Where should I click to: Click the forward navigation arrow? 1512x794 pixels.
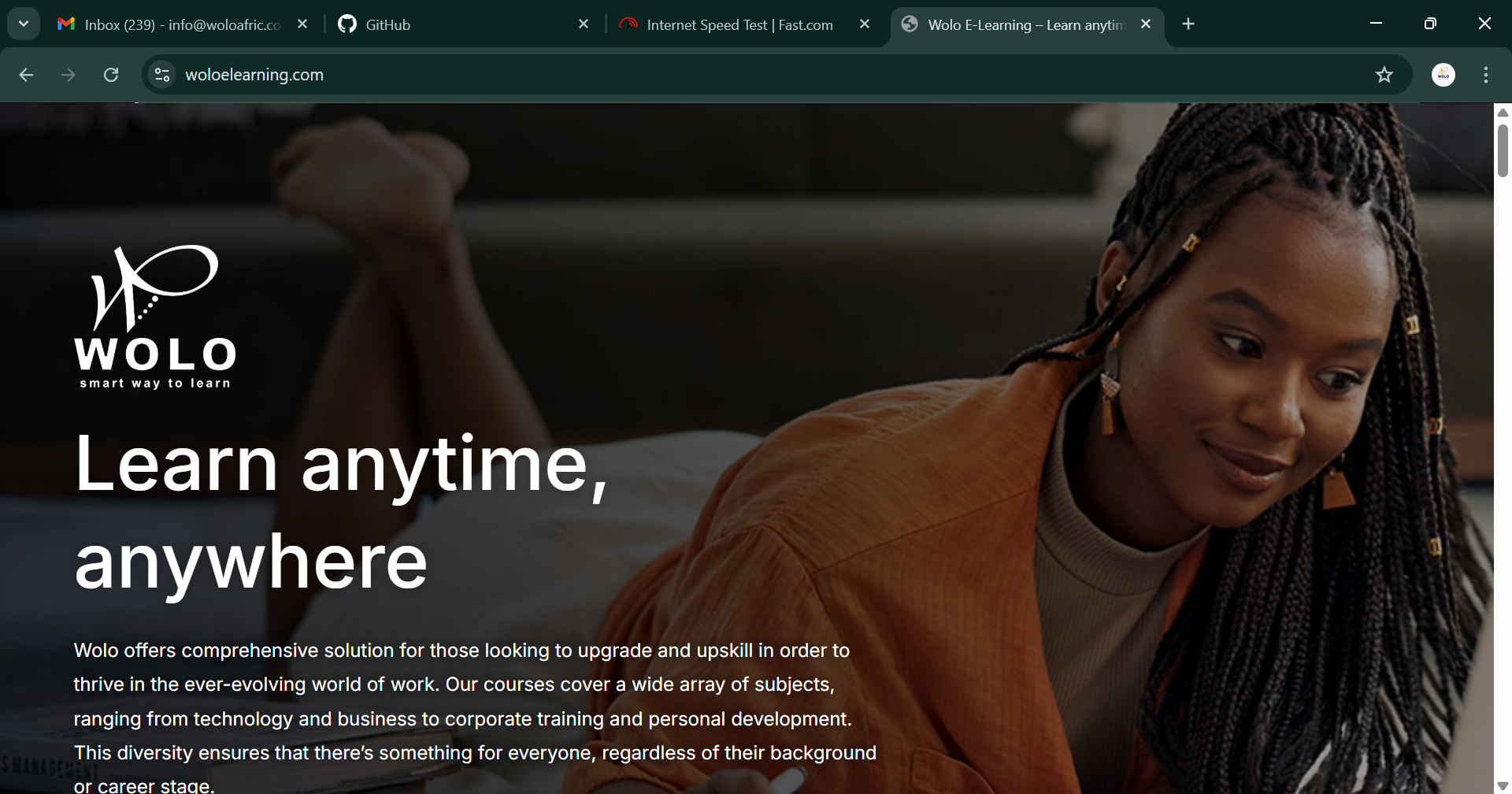pyautogui.click(x=69, y=75)
